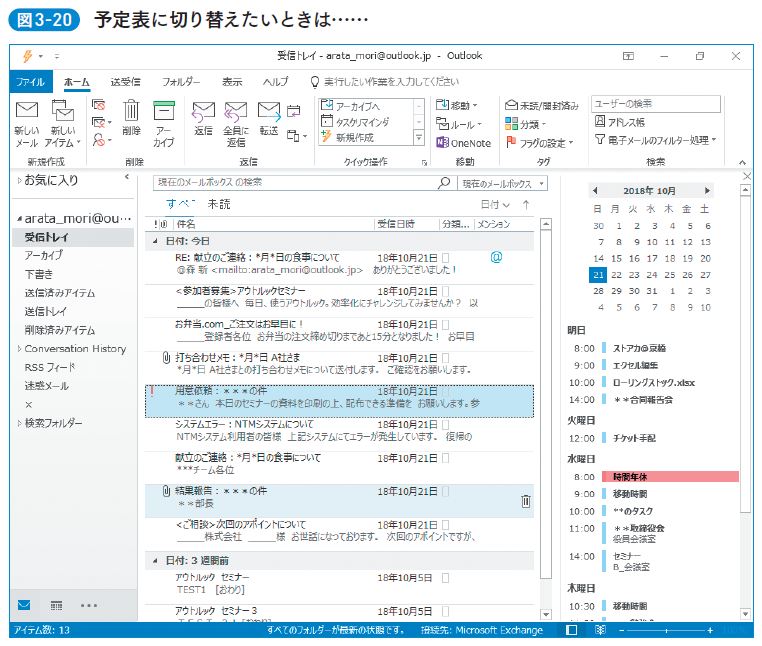Switch to Calendar view icon in navigation bar
Image resolution: width=762 pixels, height=646 pixels.
click(56, 605)
